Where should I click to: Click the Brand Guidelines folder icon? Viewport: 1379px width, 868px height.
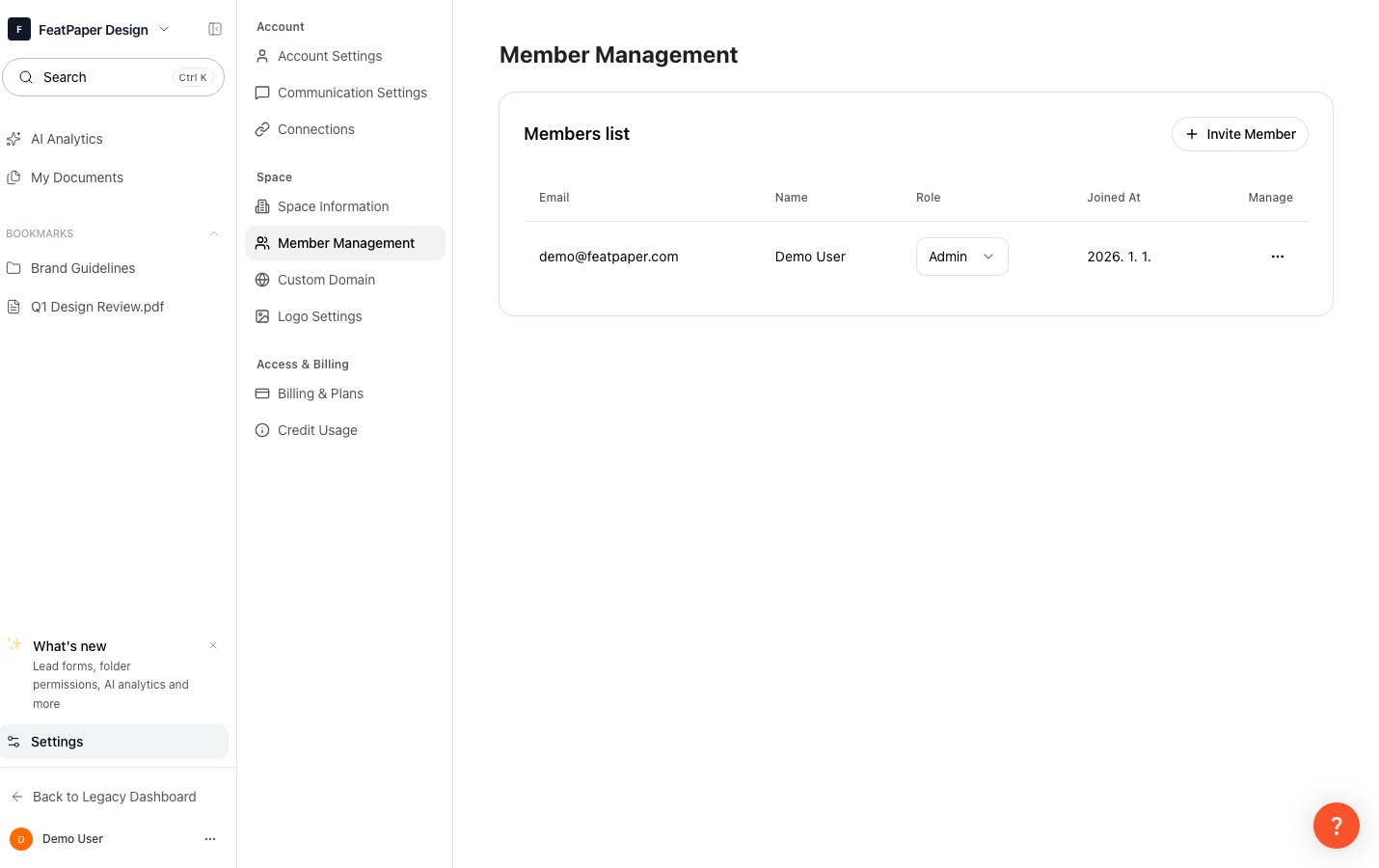pos(14,268)
